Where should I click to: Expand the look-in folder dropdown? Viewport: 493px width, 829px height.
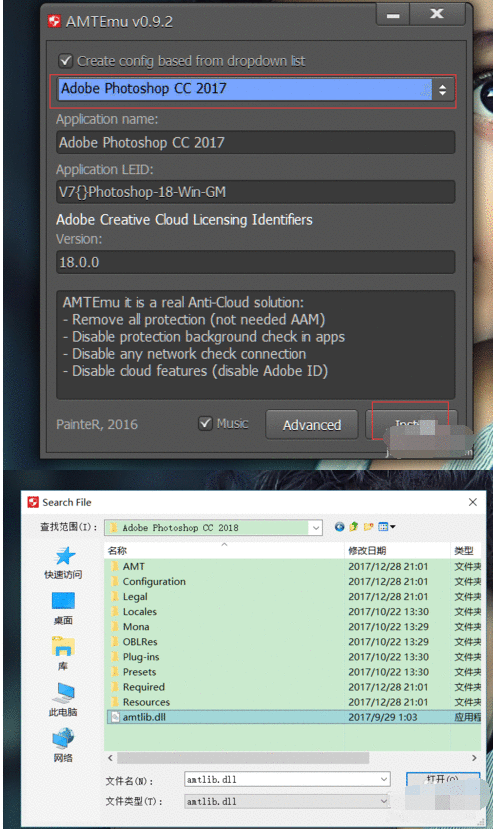(x=316, y=528)
